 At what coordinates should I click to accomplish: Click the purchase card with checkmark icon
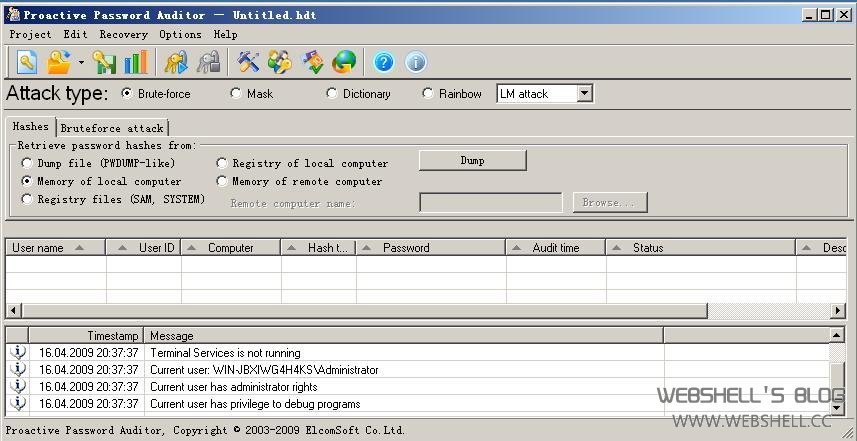tap(313, 62)
